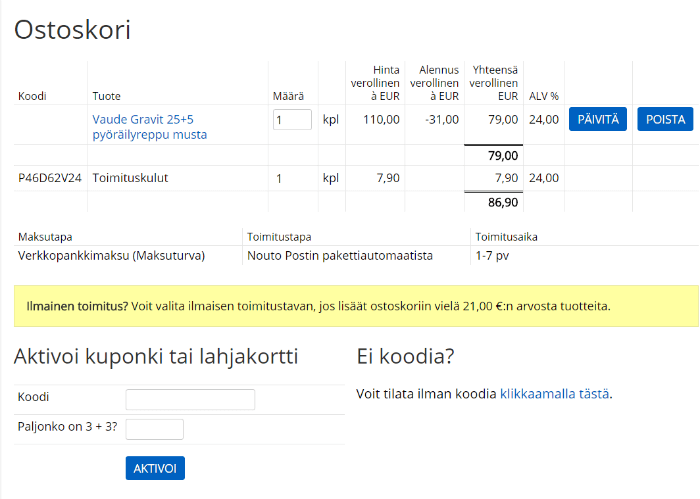
Task: Remove the item with the POISTA button
Action: 664,120
